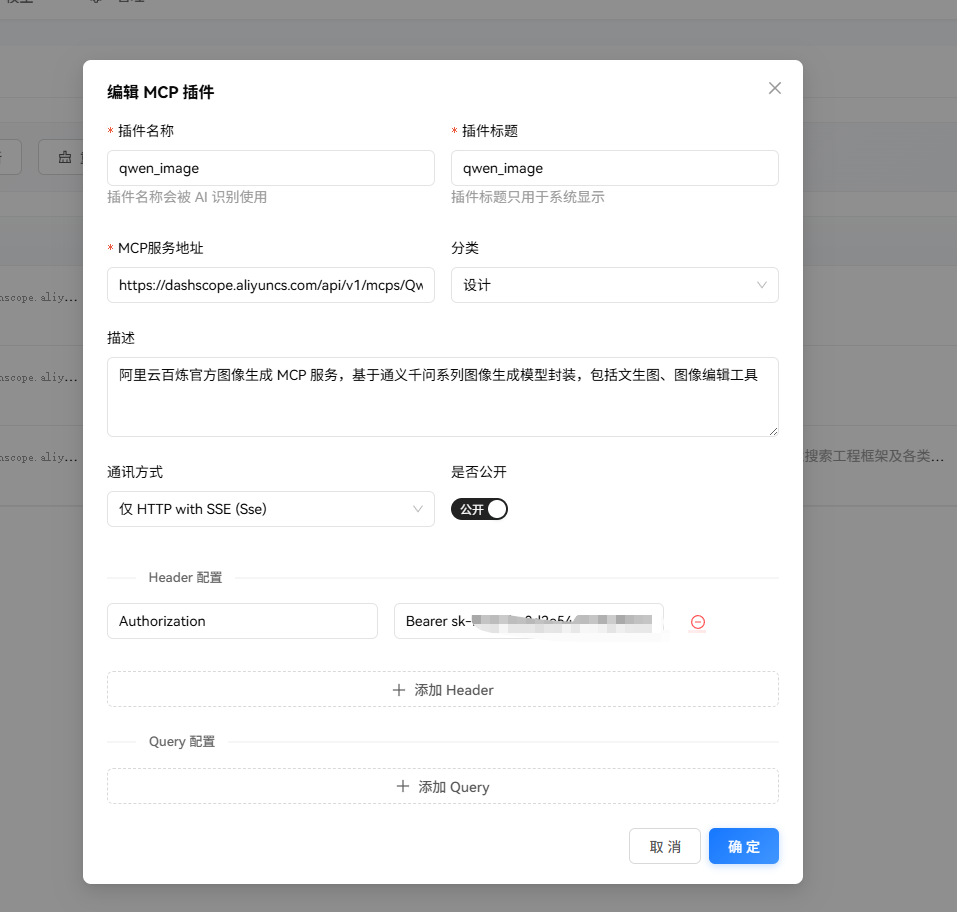Click the Bearer token header value field
Viewport: 957px width, 912px height.
point(528,621)
